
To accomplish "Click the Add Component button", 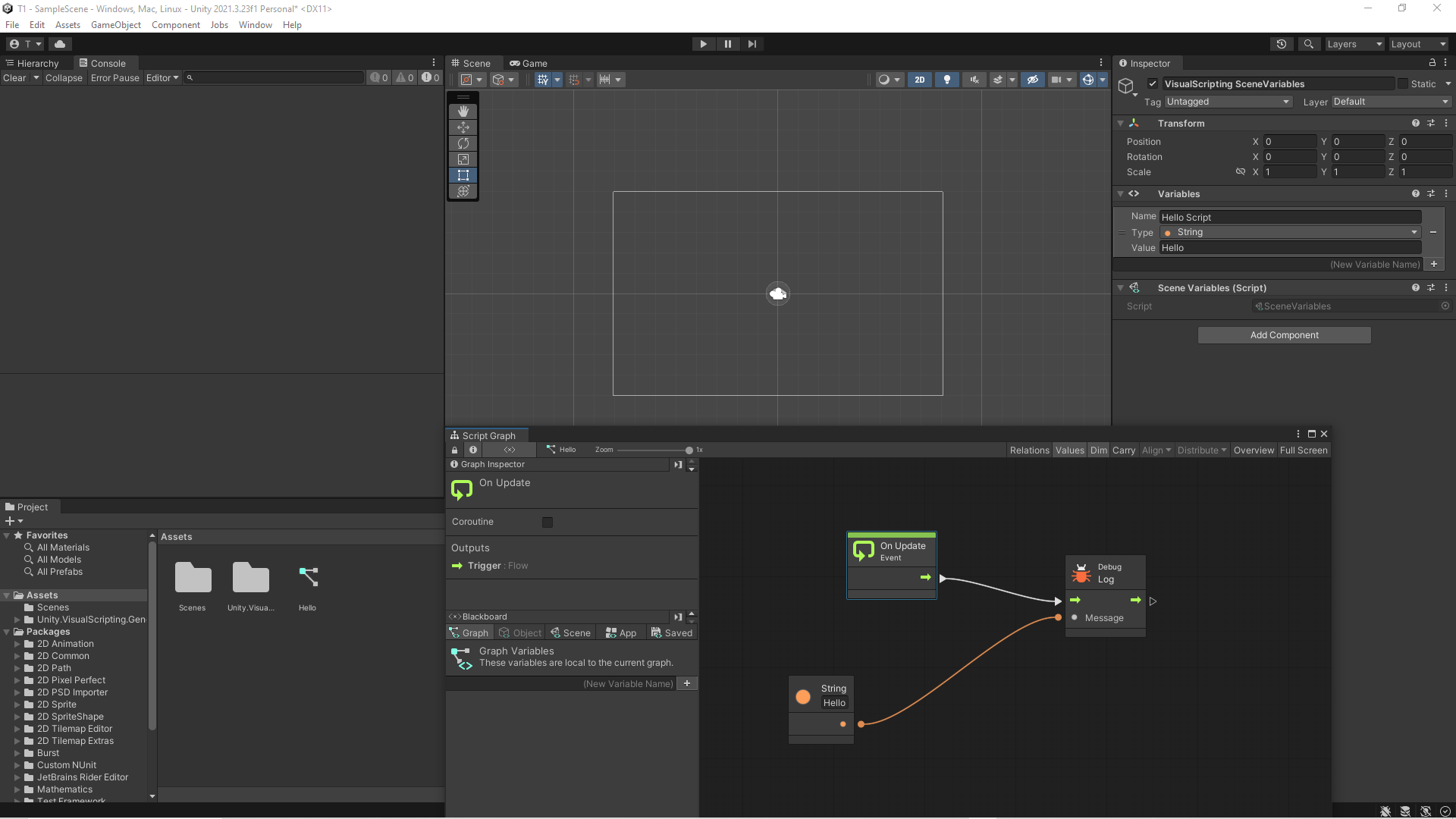I will 1284,335.
